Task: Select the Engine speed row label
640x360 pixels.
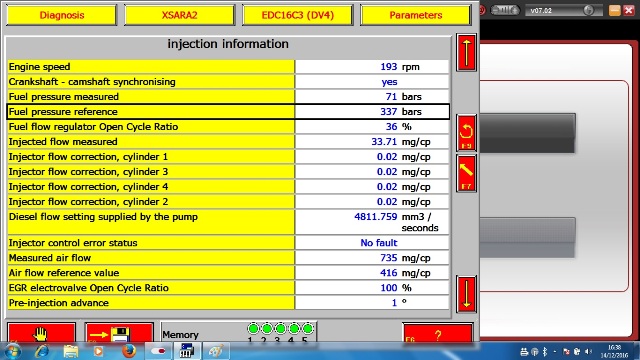Action: pos(151,67)
